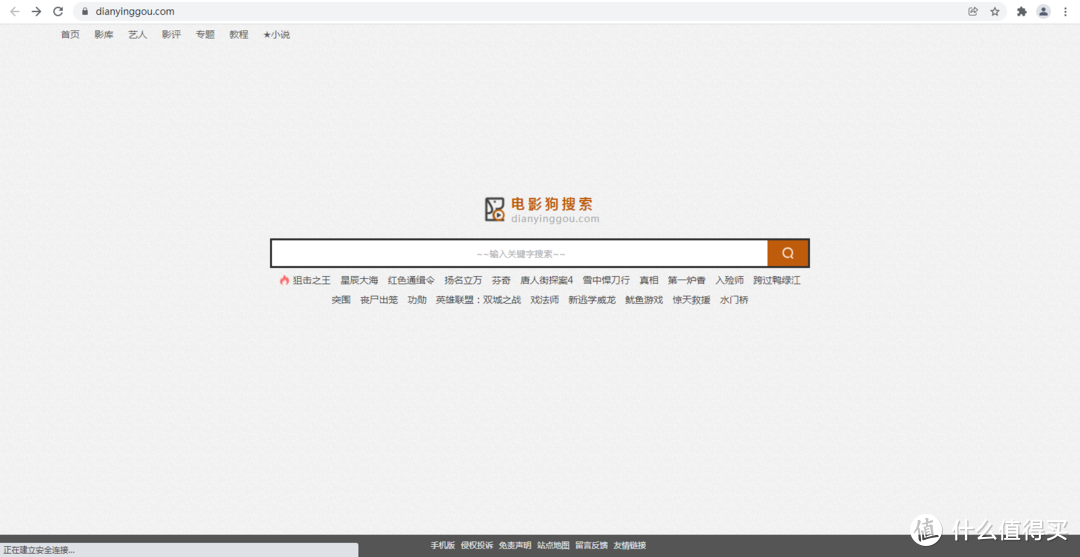
Task: Open the extensions puzzle icon
Action: [x=1021, y=12]
